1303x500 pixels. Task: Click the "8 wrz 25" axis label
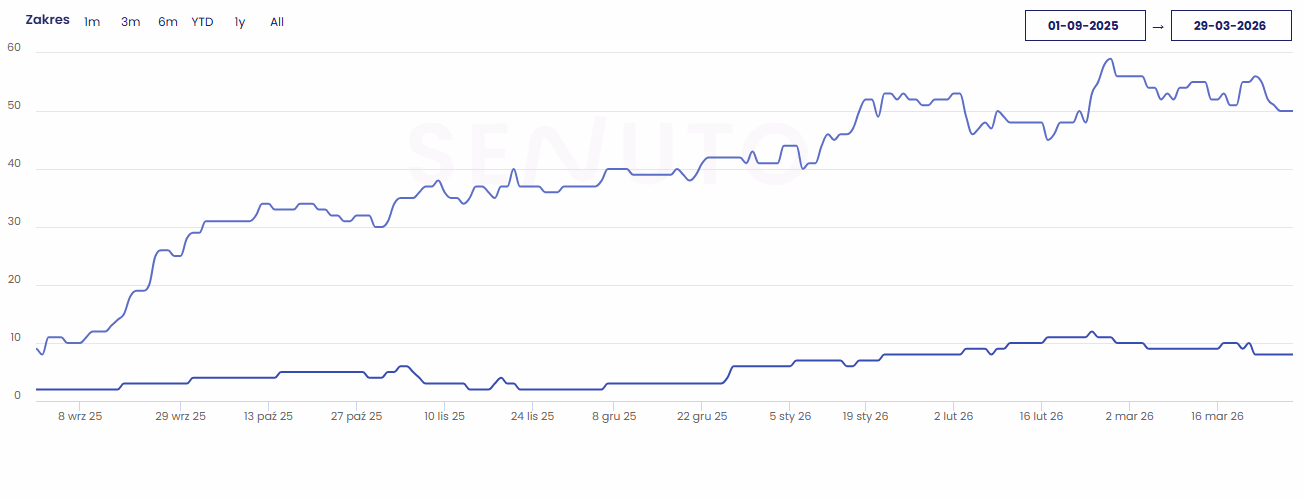click(80, 416)
